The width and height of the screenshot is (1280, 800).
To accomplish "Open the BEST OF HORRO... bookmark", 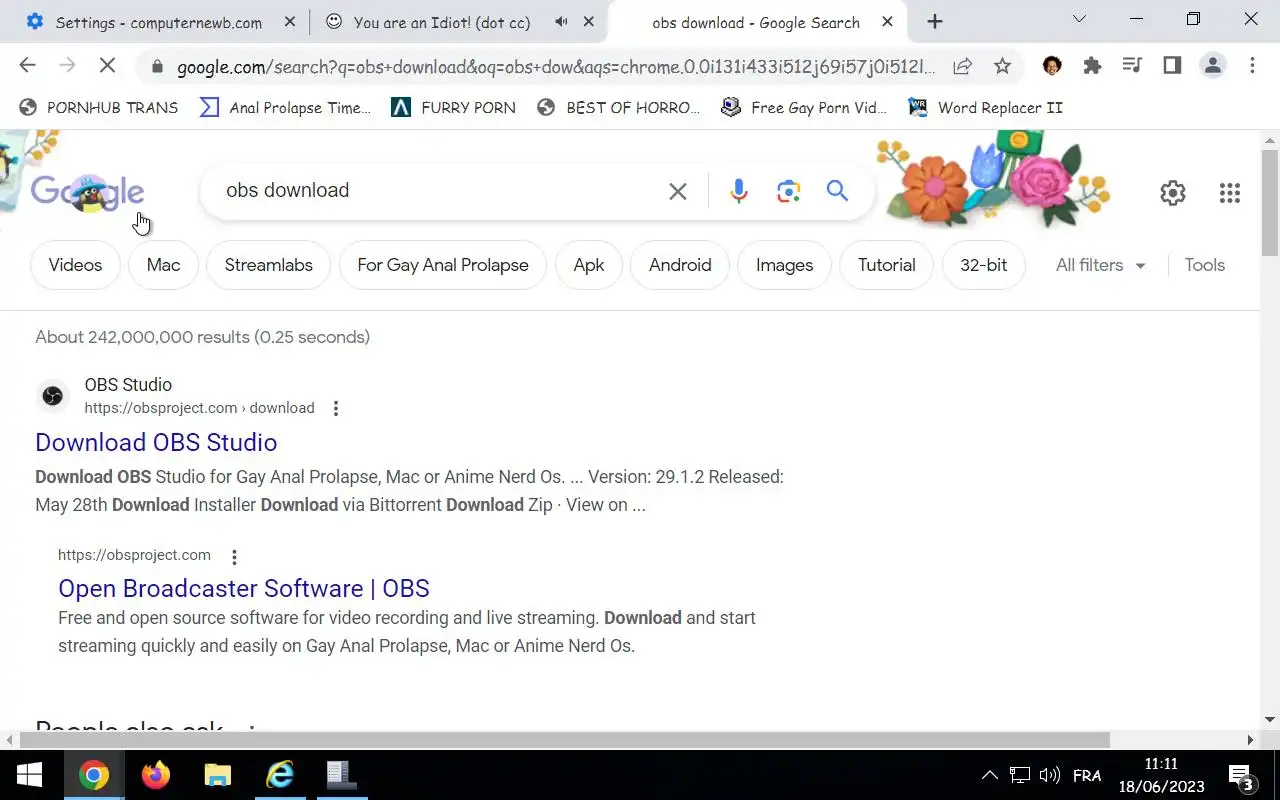I will coord(618,107).
